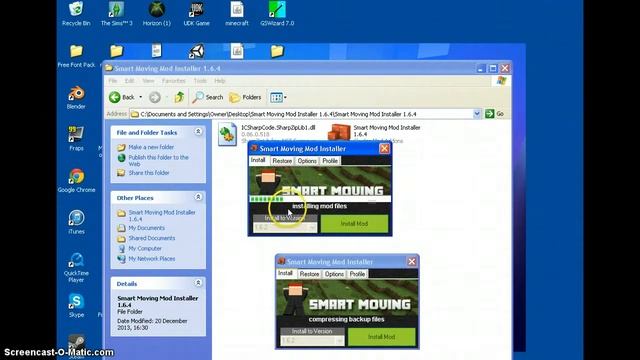The width and height of the screenshot is (640, 360).
Task: Select Options tab in lower installer window
Action: [334, 274]
